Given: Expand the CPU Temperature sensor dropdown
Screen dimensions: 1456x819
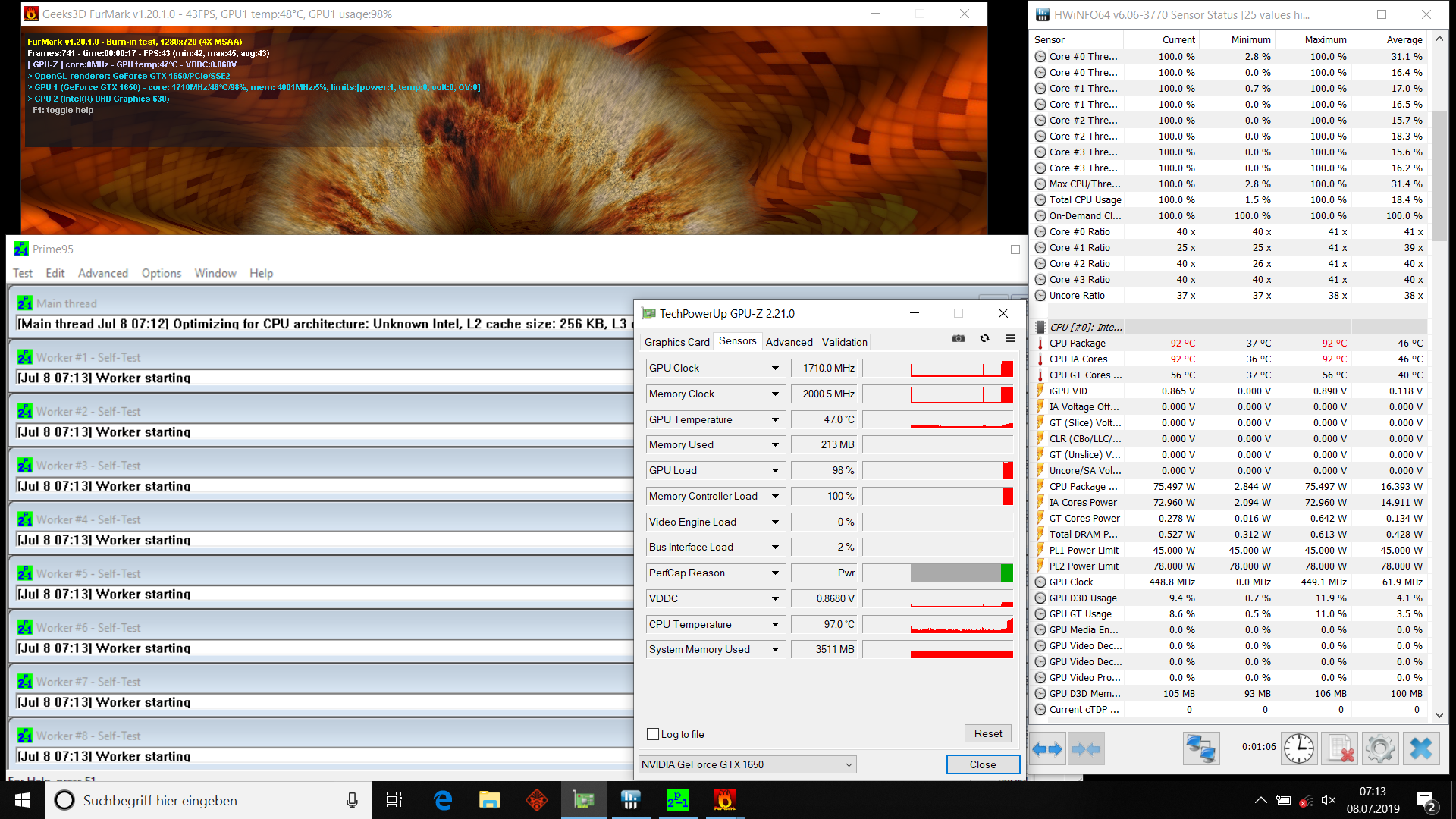Looking at the screenshot, I should point(775,625).
